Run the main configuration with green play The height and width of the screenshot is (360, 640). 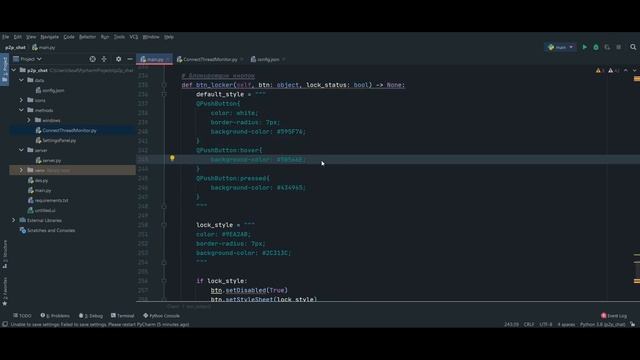[x=584, y=47]
